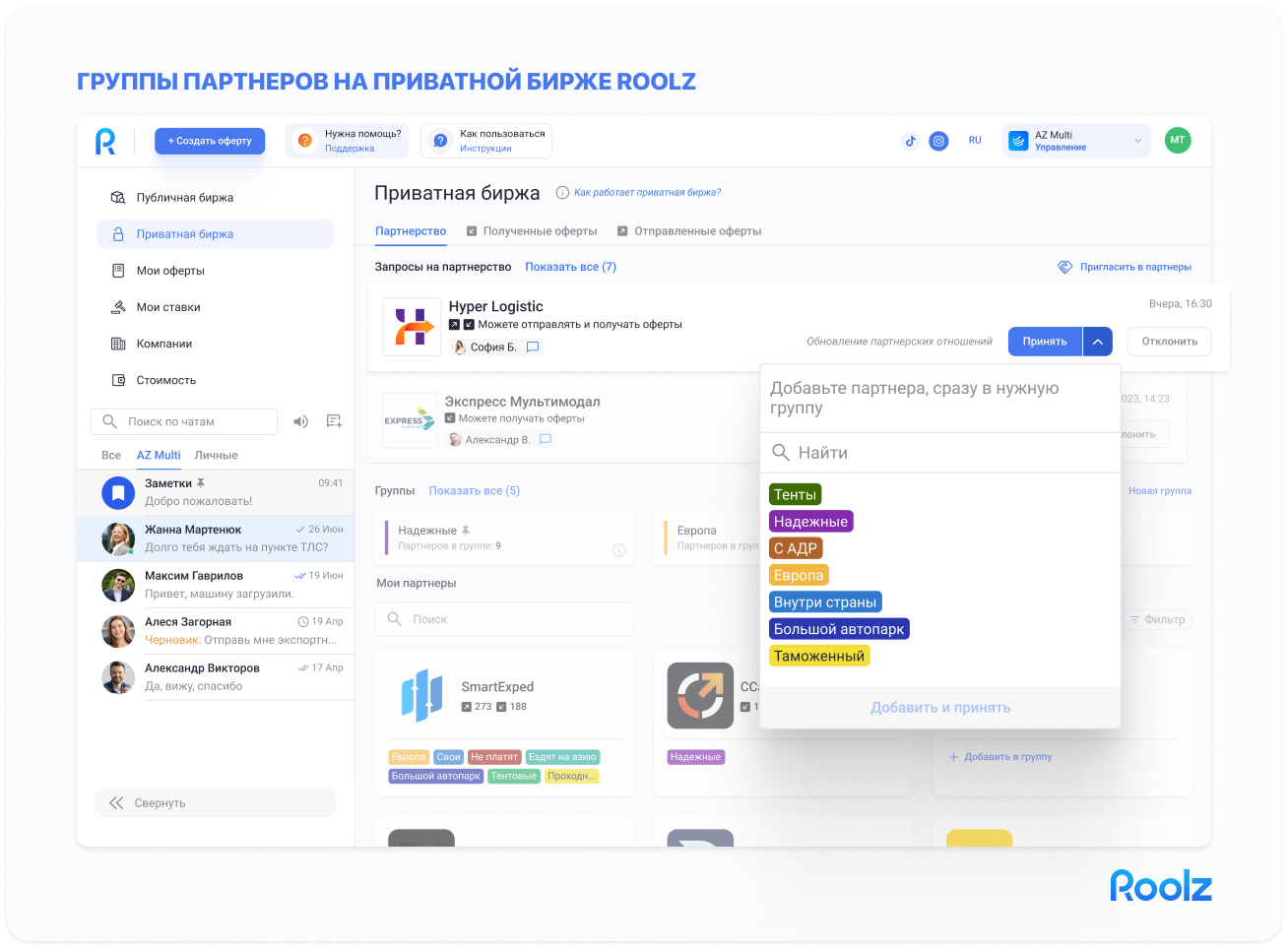The width and height of the screenshot is (1288, 947).
Task: Switch language via RU selector
Action: coord(975,141)
